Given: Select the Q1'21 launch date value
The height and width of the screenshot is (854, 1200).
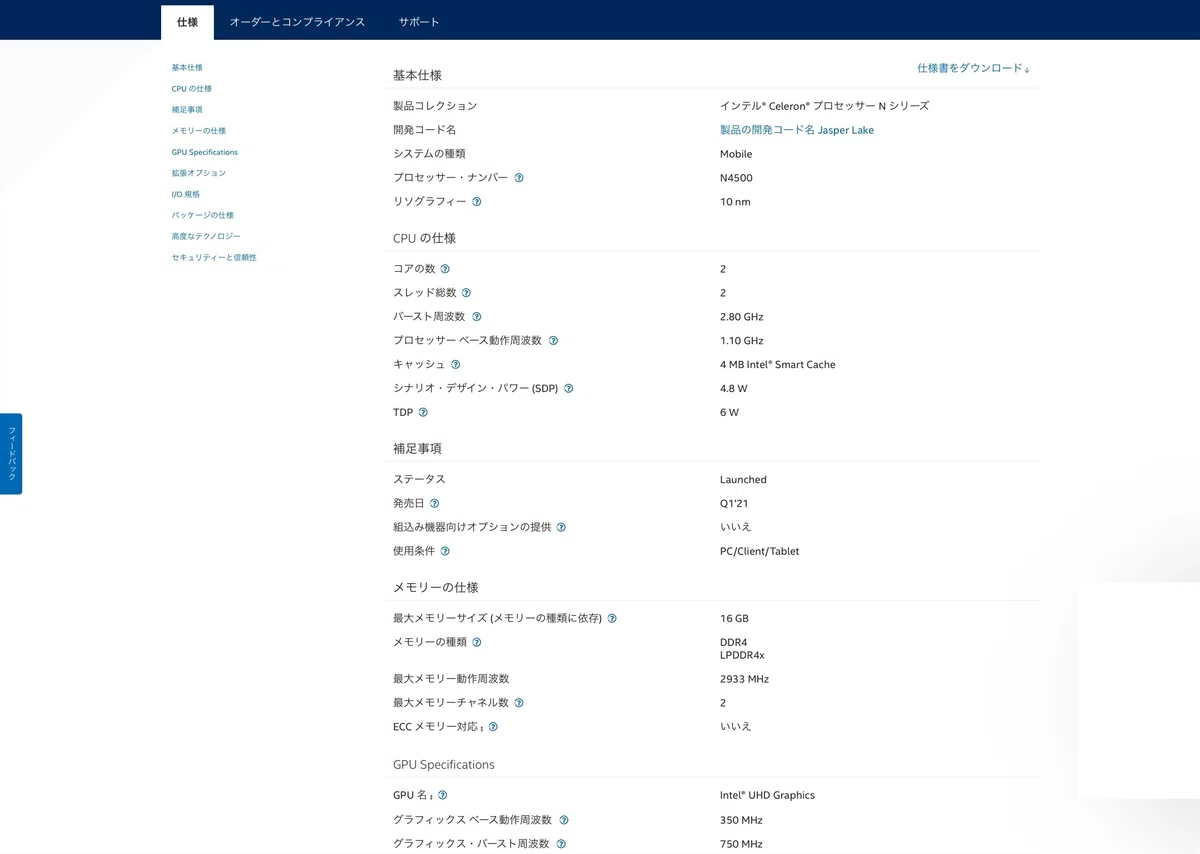Looking at the screenshot, I should click(x=734, y=504).
